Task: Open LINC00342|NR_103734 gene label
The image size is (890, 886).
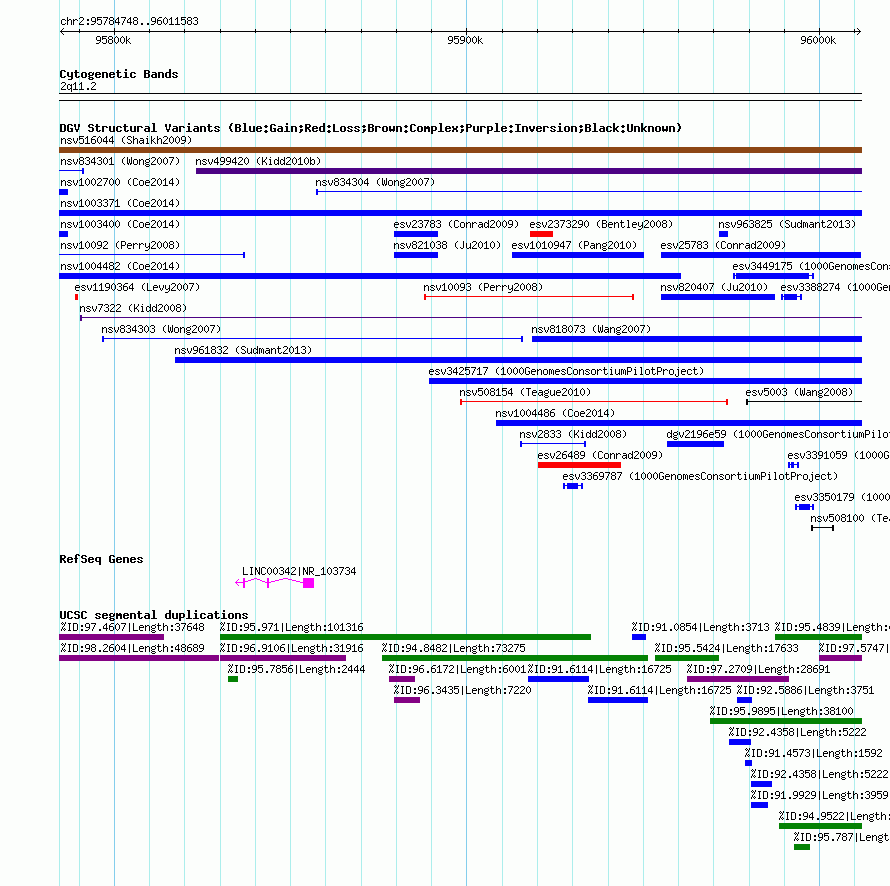Action: (x=299, y=571)
